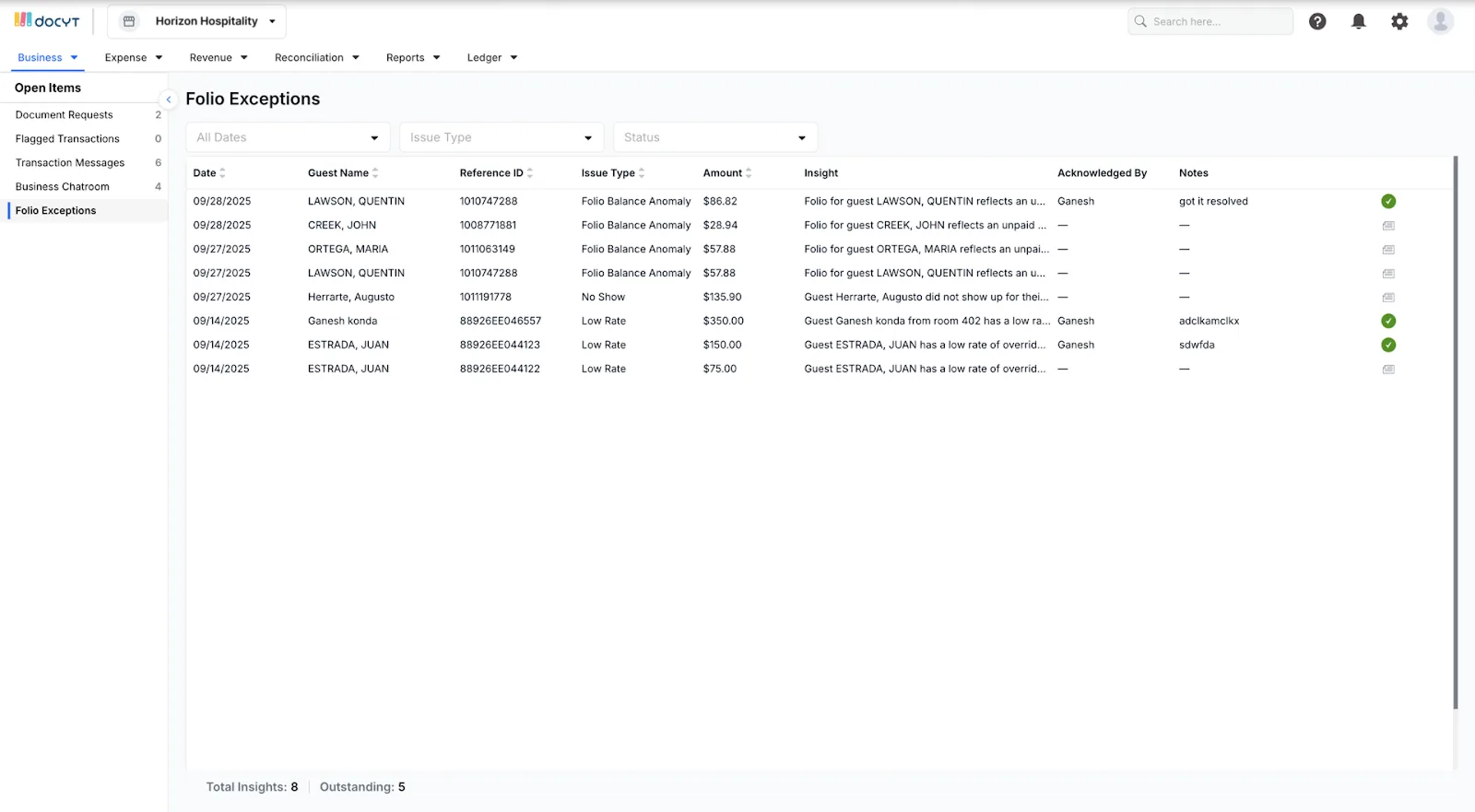
Task: Open the All Dates filter dropdown
Action: [x=288, y=137]
